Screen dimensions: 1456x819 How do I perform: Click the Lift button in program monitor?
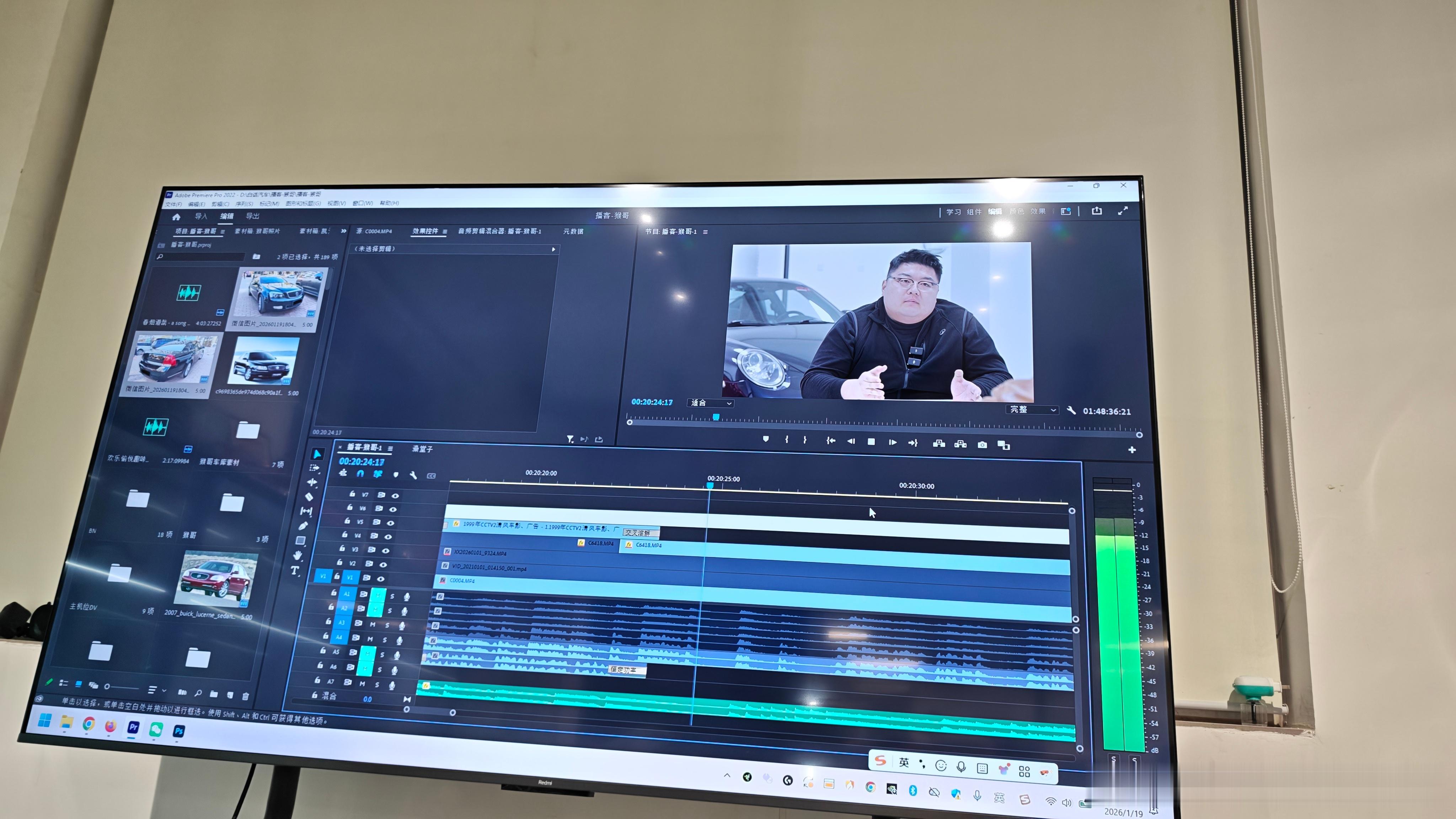(x=939, y=444)
